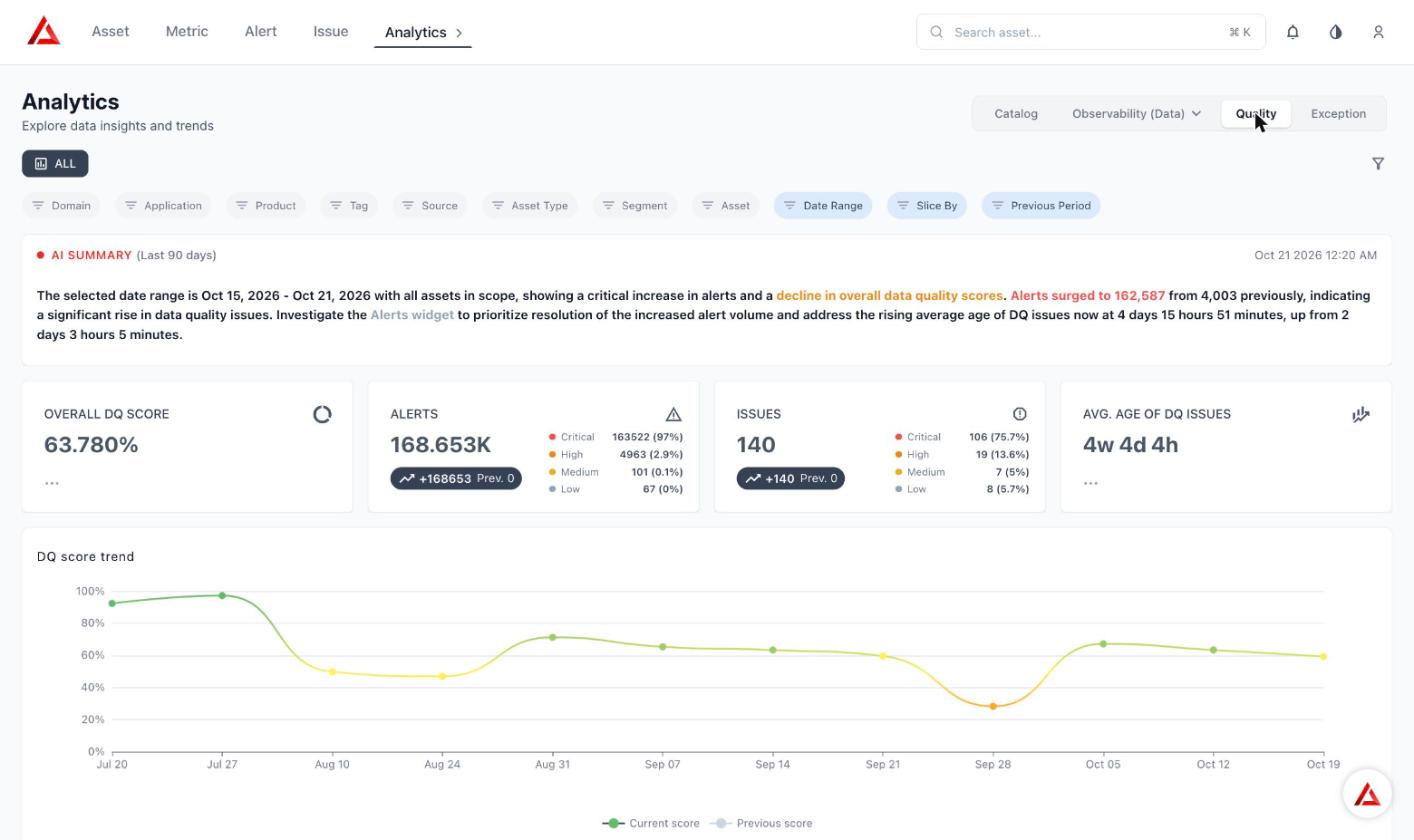Open the user profile icon

point(1379,32)
